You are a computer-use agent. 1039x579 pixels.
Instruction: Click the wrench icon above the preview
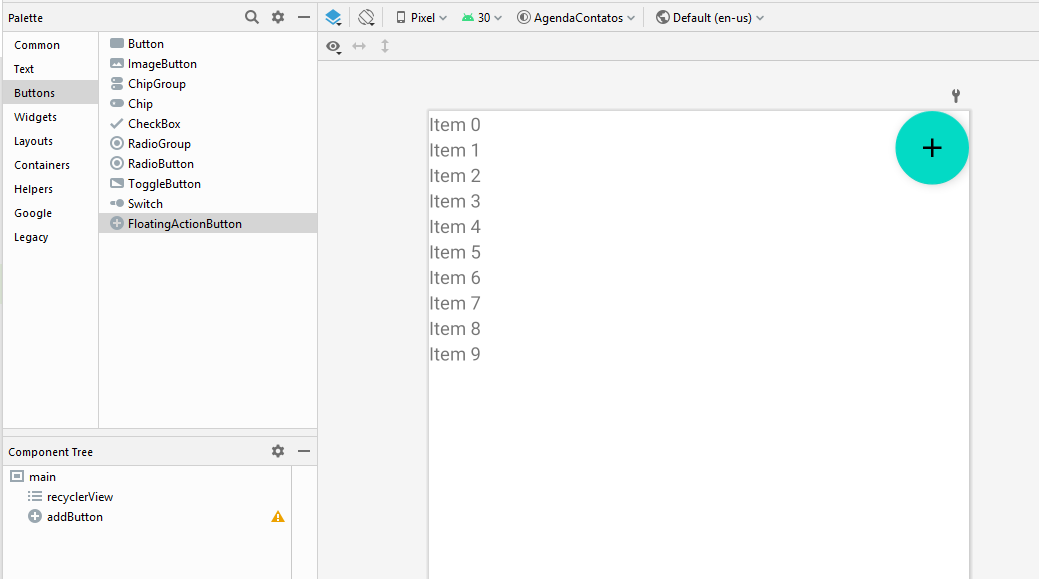pyautogui.click(x=955, y=96)
